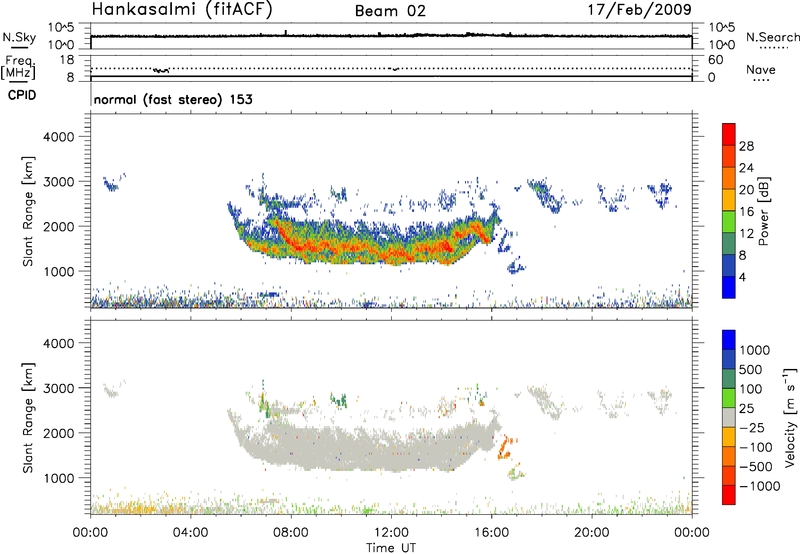Click 'Slant Range [km]' label of power panel

coord(28,211)
